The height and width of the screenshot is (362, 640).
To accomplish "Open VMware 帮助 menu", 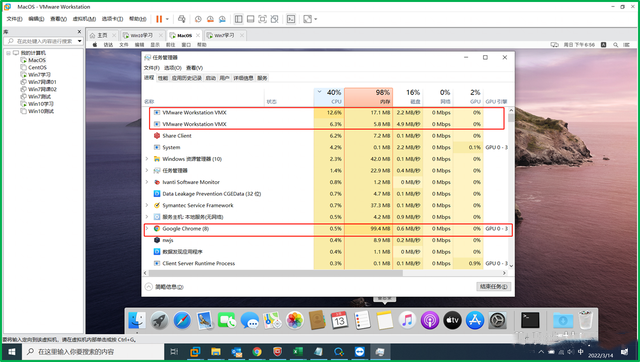I will 138,19.
